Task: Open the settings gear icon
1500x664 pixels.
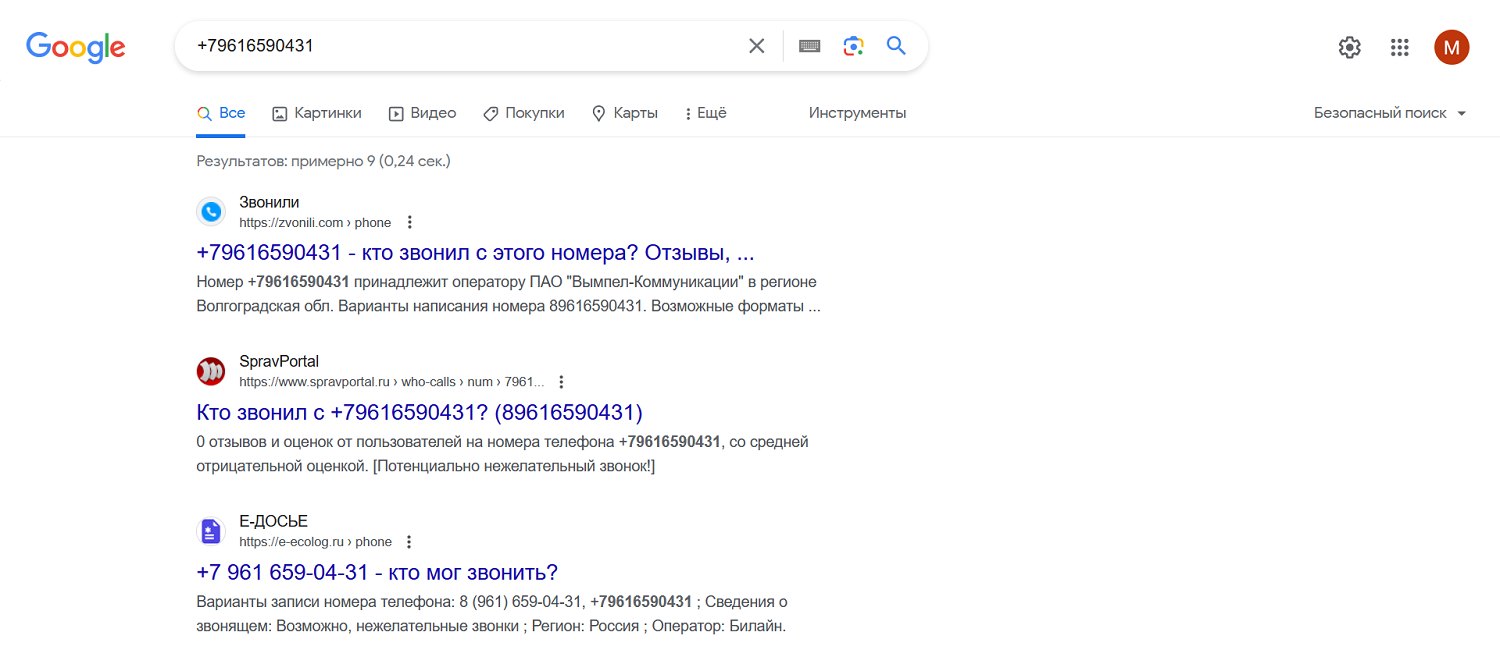Action: 1350,47
